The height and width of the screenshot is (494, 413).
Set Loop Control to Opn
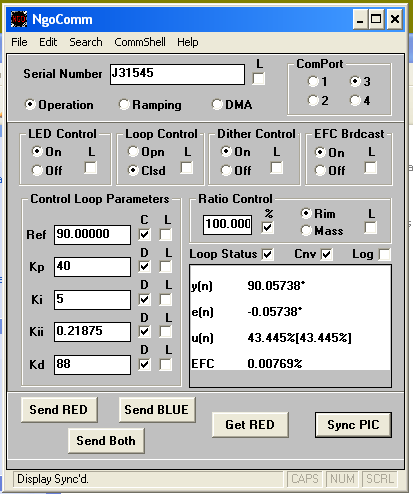coord(133,152)
